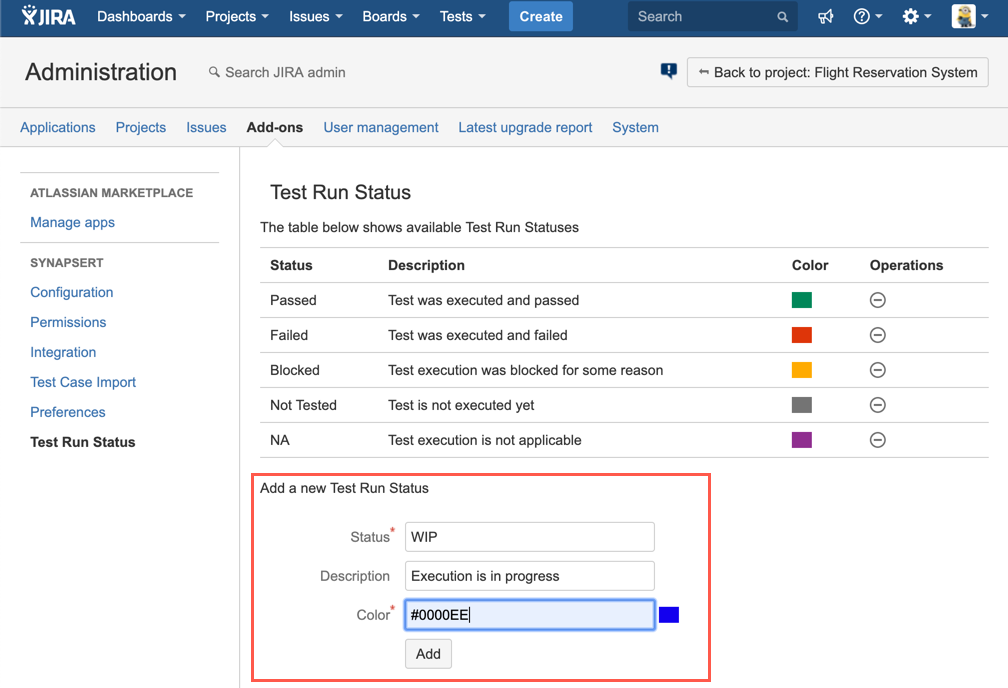1008x688 pixels.
Task: Go back to project Flight Reservation System
Action: (838, 72)
